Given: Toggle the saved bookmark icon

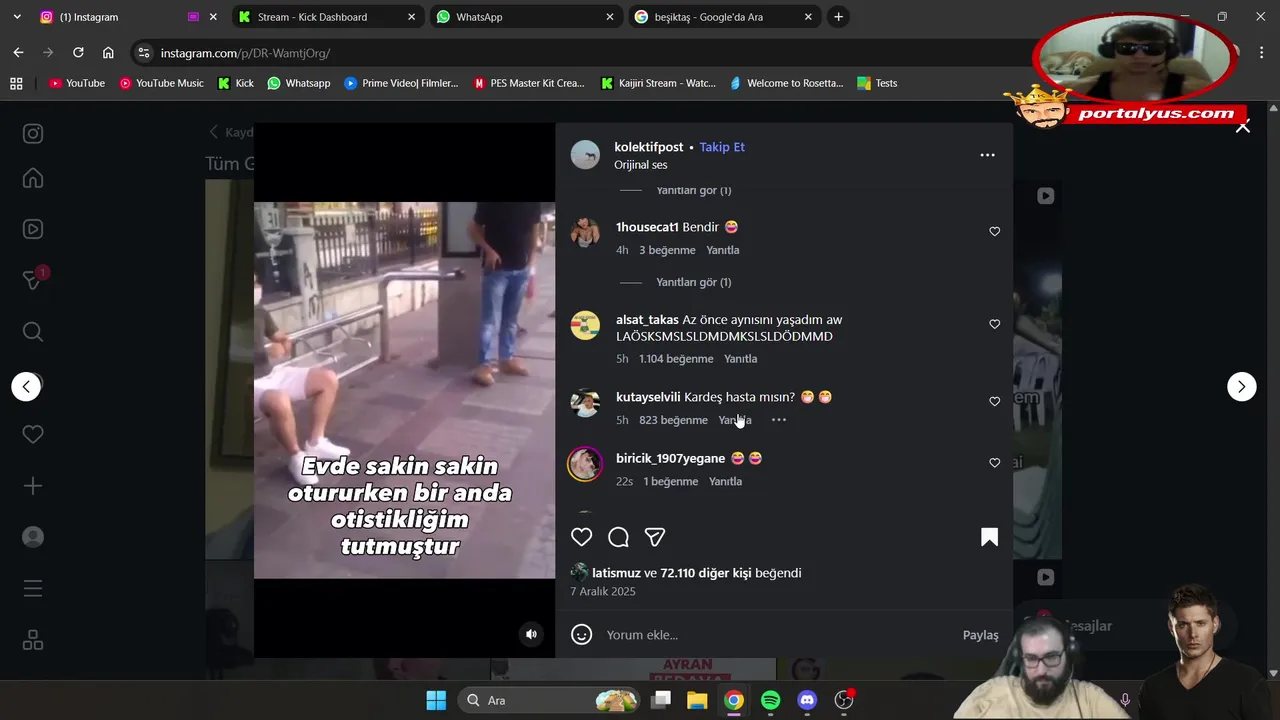Looking at the screenshot, I should click(989, 537).
